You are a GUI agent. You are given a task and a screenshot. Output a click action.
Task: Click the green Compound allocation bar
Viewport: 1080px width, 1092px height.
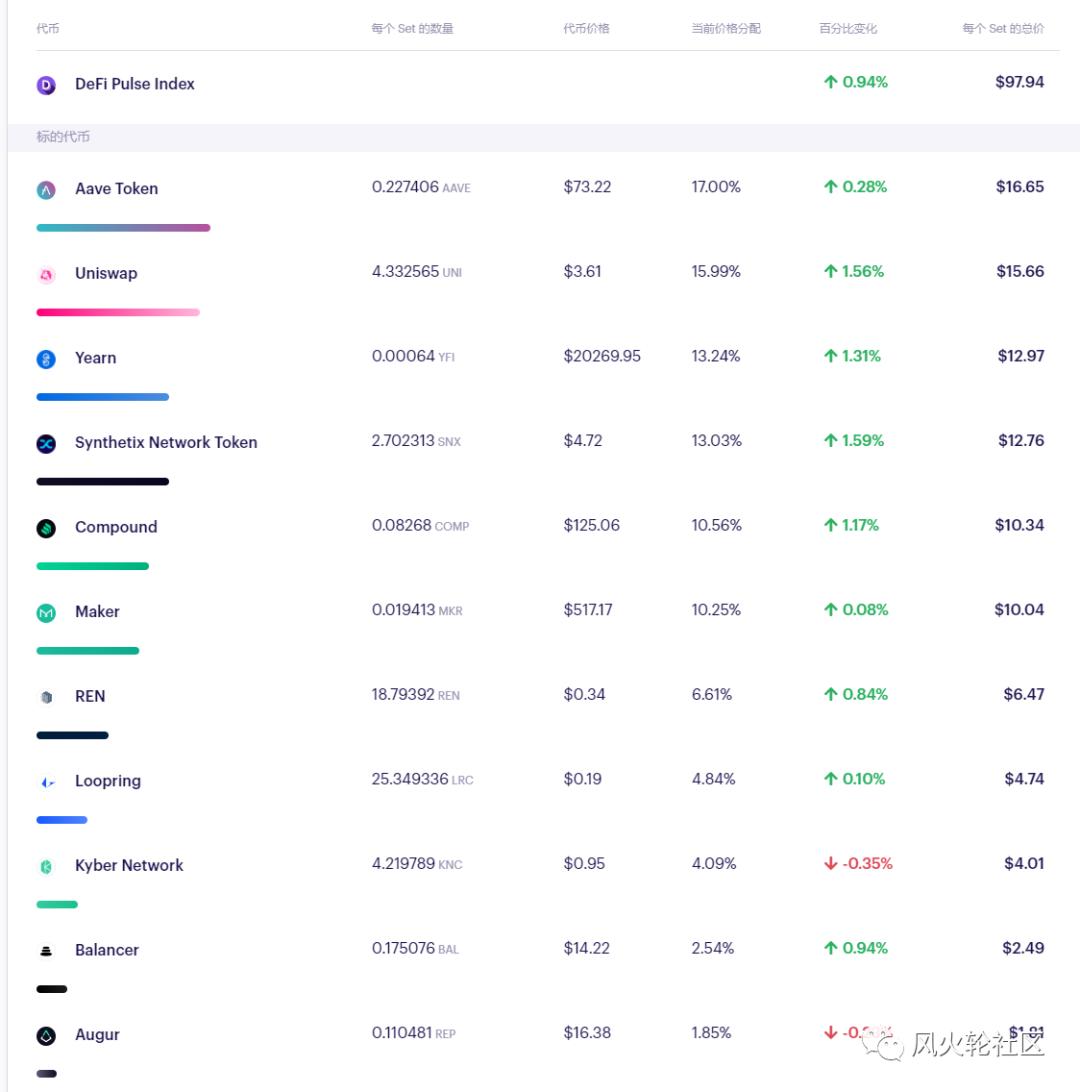[x=93, y=566]
